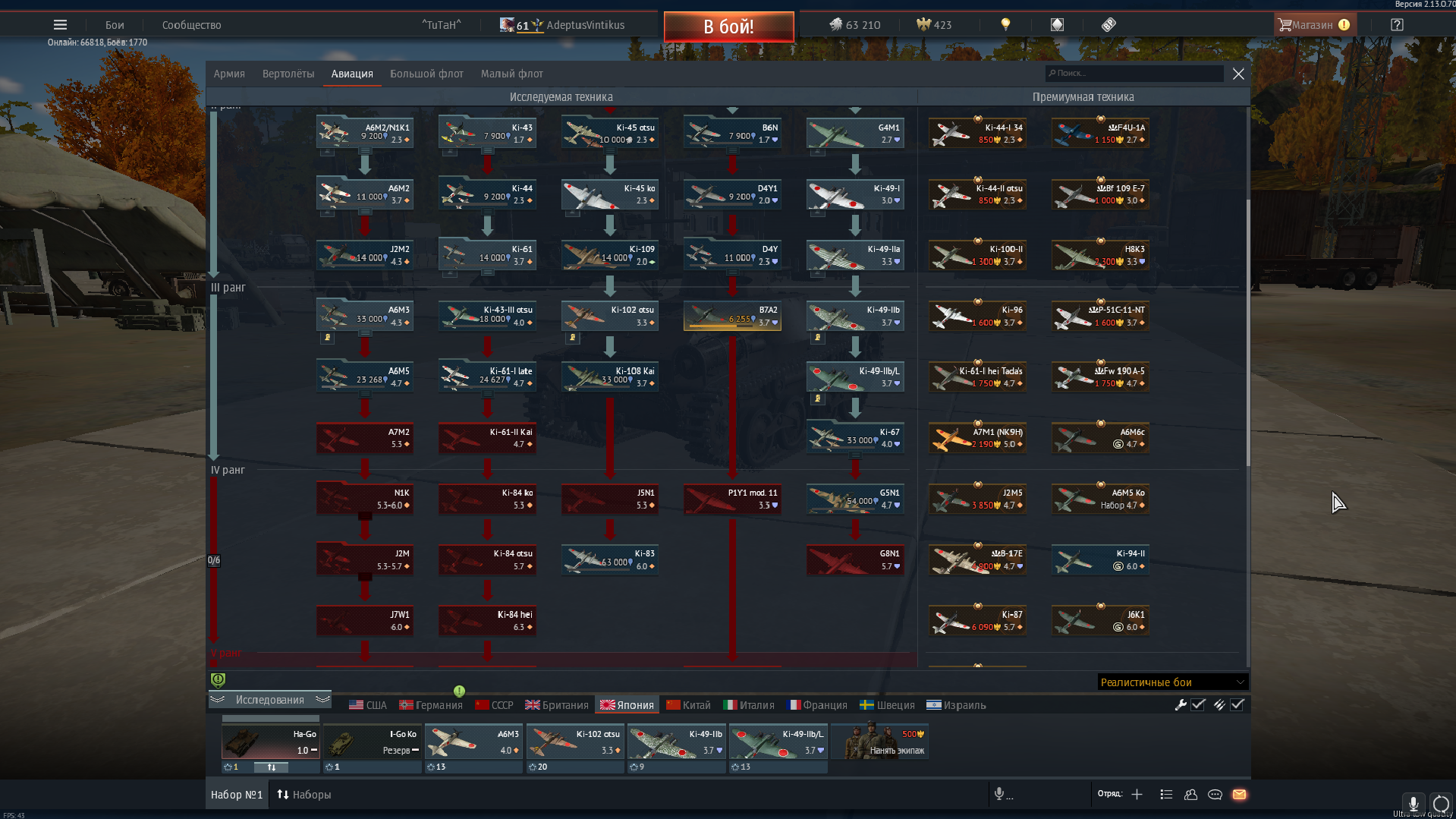
Task: Toggle the auto-refill ammo checkbox
Action: click(x=1237, y=704)
